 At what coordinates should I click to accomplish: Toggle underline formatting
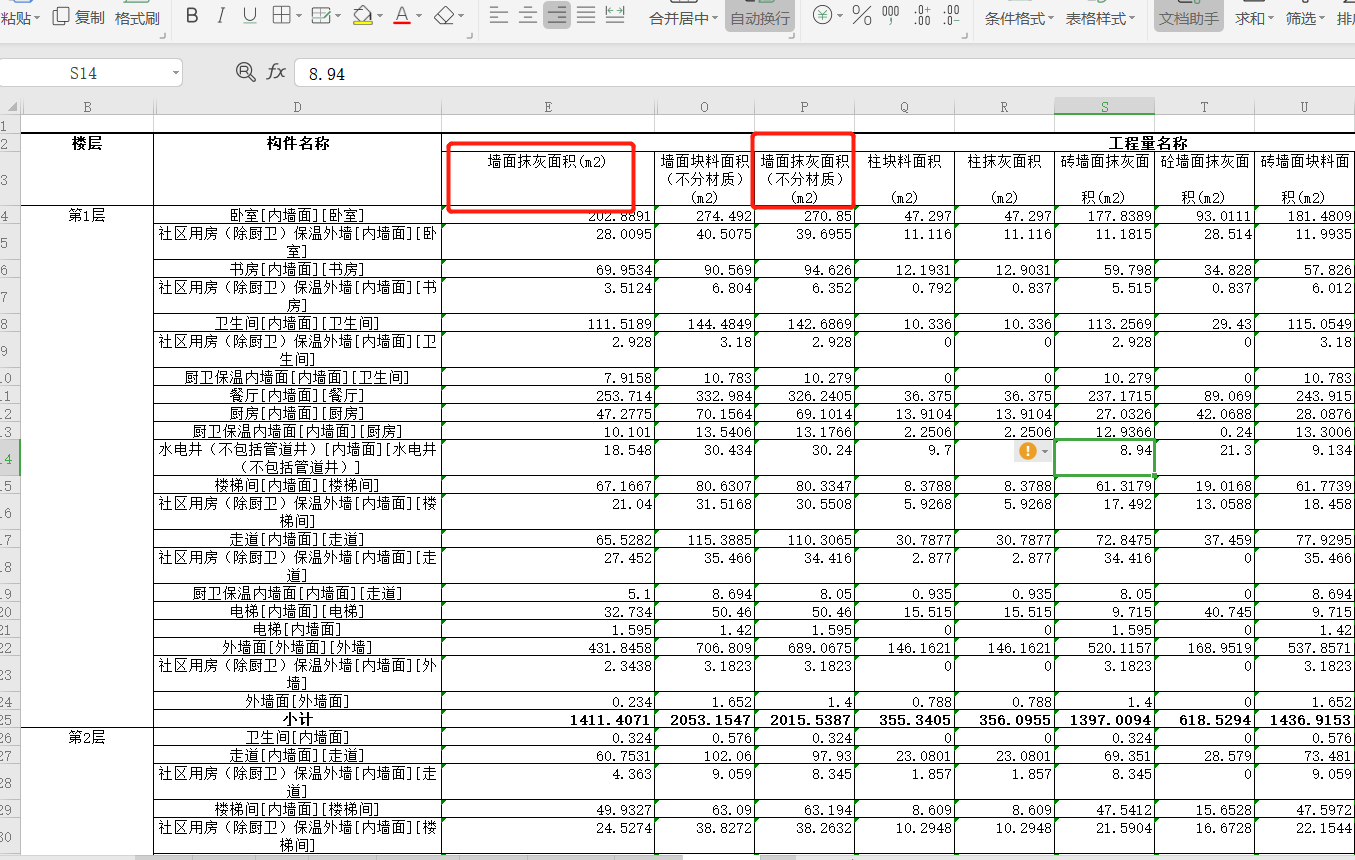click(249, 16)
